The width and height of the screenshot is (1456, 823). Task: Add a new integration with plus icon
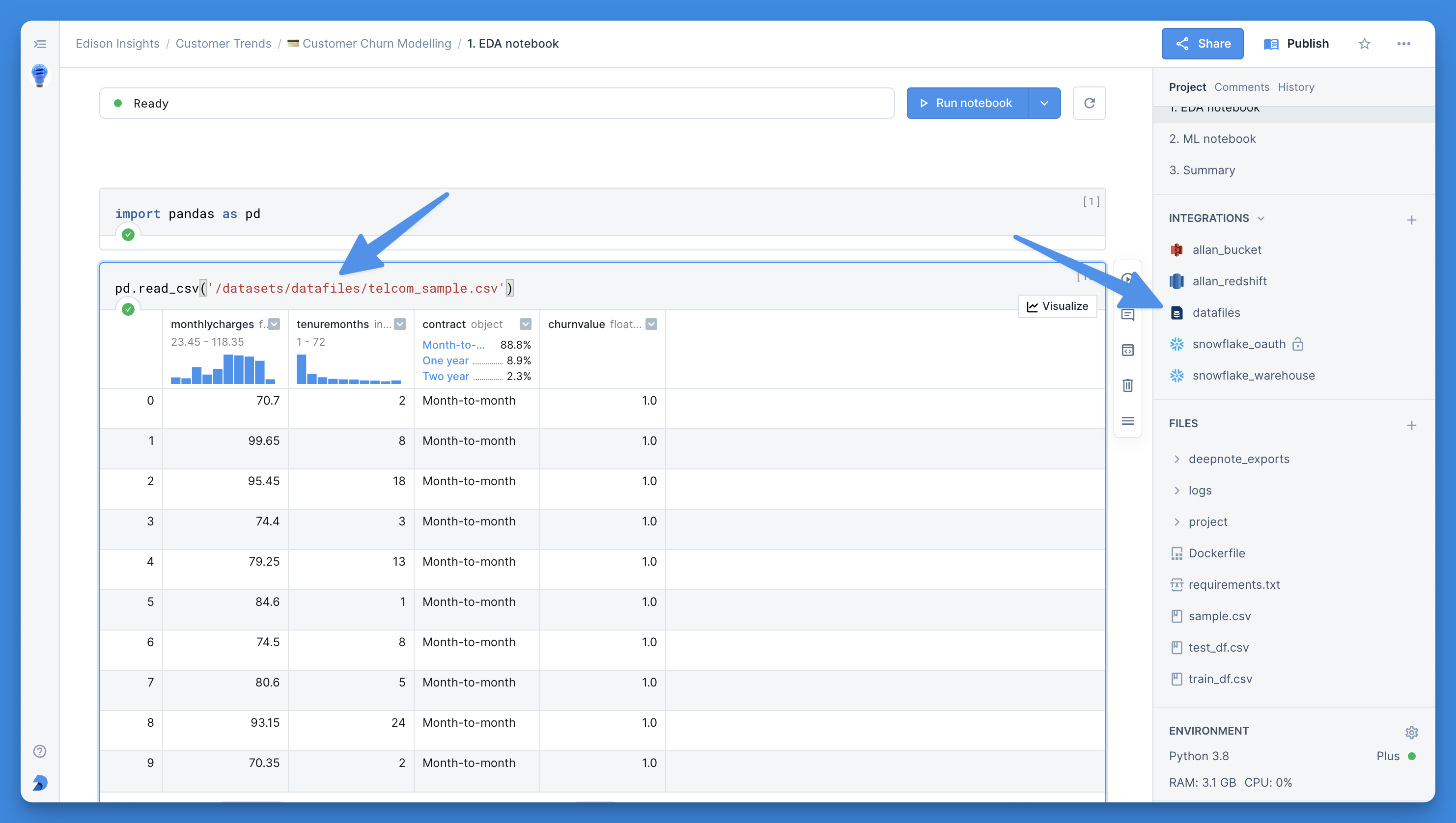click(x=1411, y=220)
